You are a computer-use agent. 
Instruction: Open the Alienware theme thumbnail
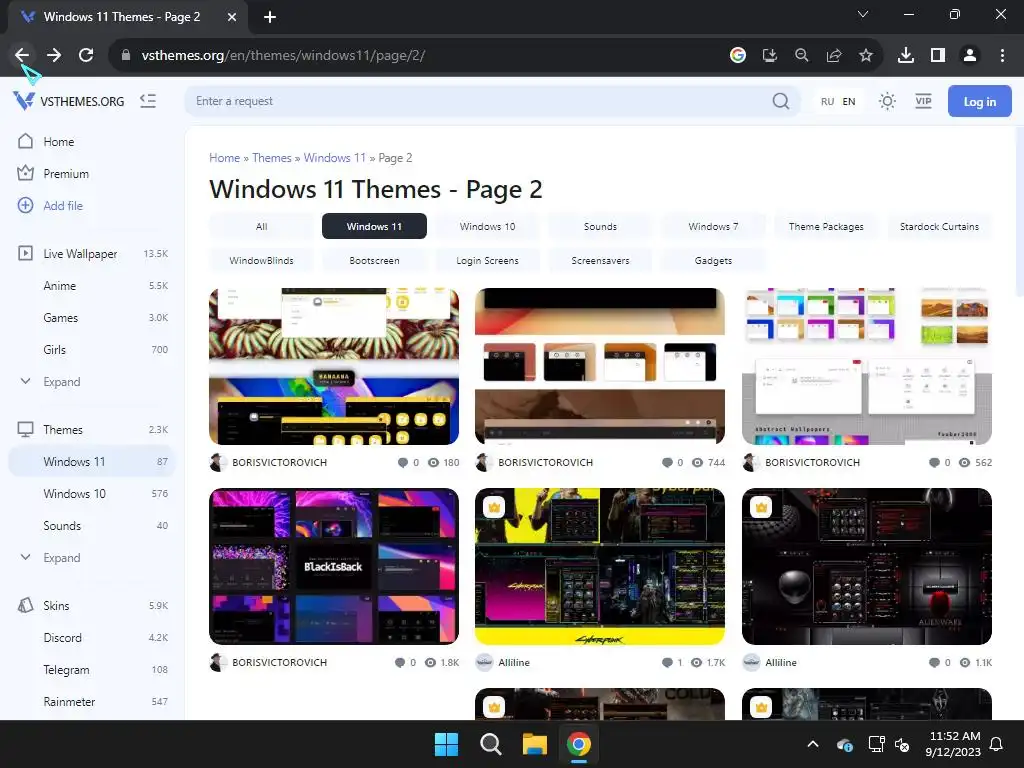click(867, 566)
